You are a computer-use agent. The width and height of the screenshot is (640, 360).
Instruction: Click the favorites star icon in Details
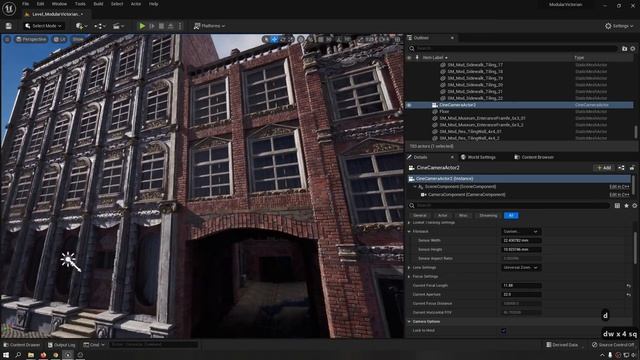pyautogui.click(x=627, y=205)
